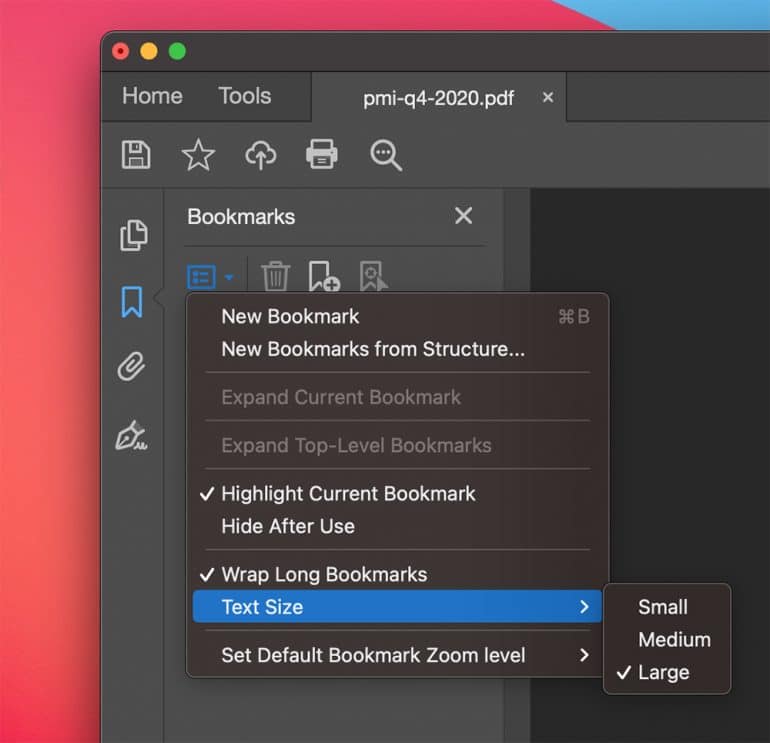Open the Signatures pen sidebar icon
770x743 pixels.
pos(131,436)
